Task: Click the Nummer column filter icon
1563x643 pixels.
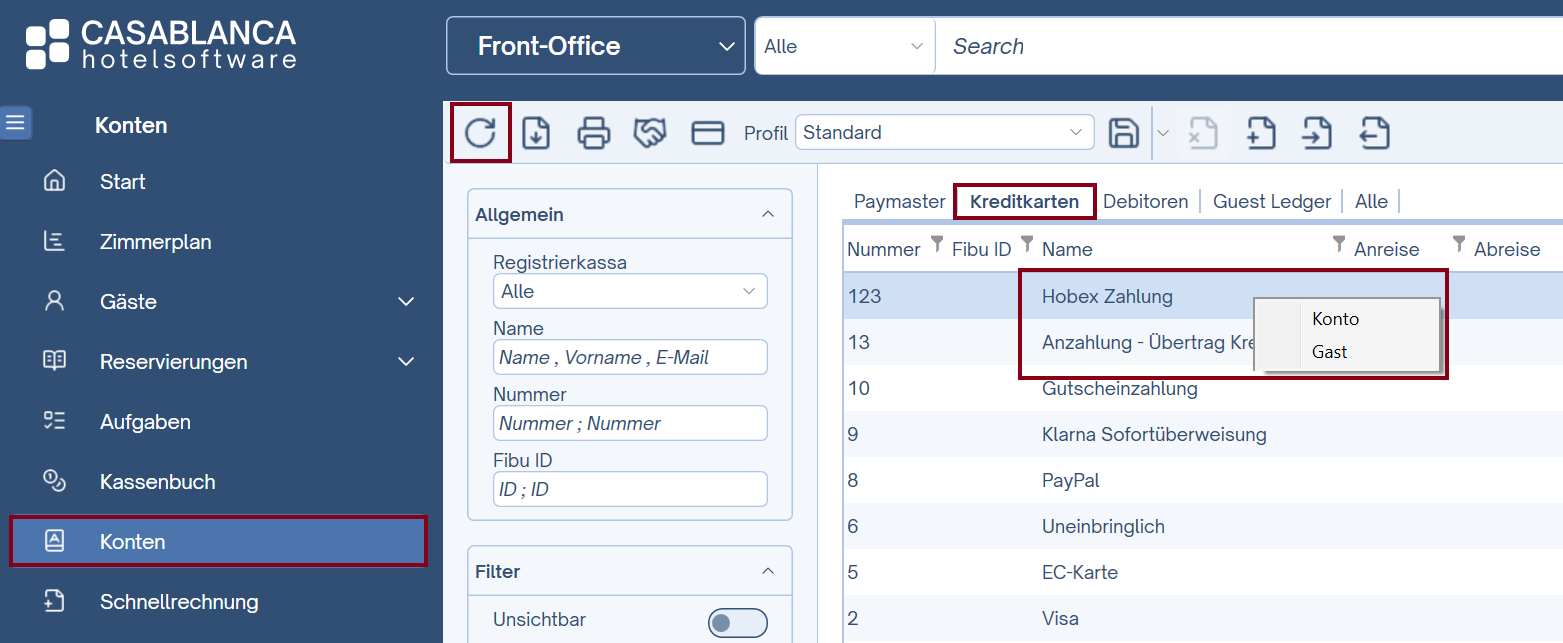Action: (x=937, y=244)
